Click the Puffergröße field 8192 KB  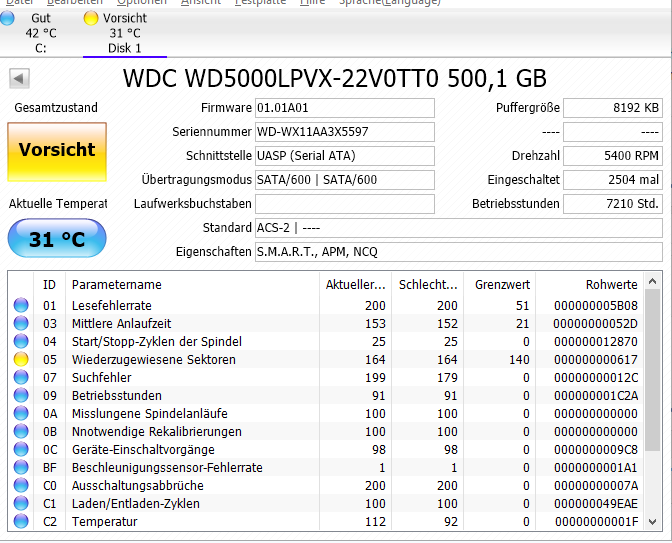click(x=612, y=108)
